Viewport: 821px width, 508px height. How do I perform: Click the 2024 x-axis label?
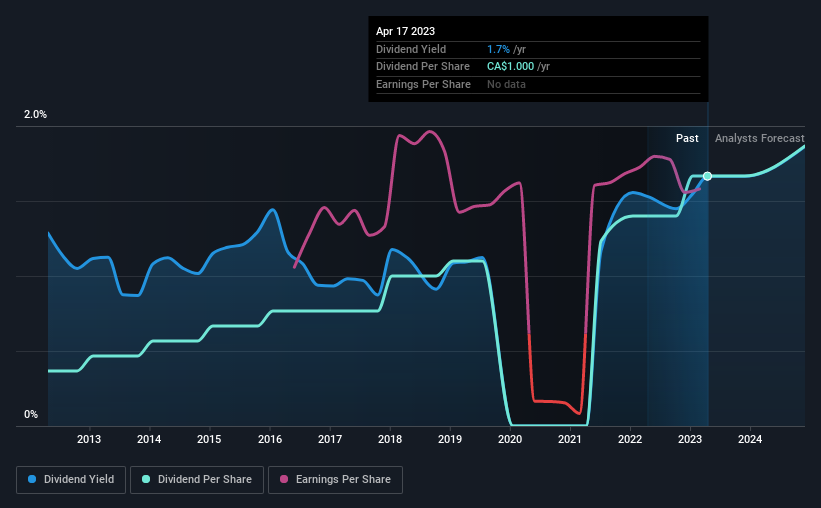click(x=750, y=439)
